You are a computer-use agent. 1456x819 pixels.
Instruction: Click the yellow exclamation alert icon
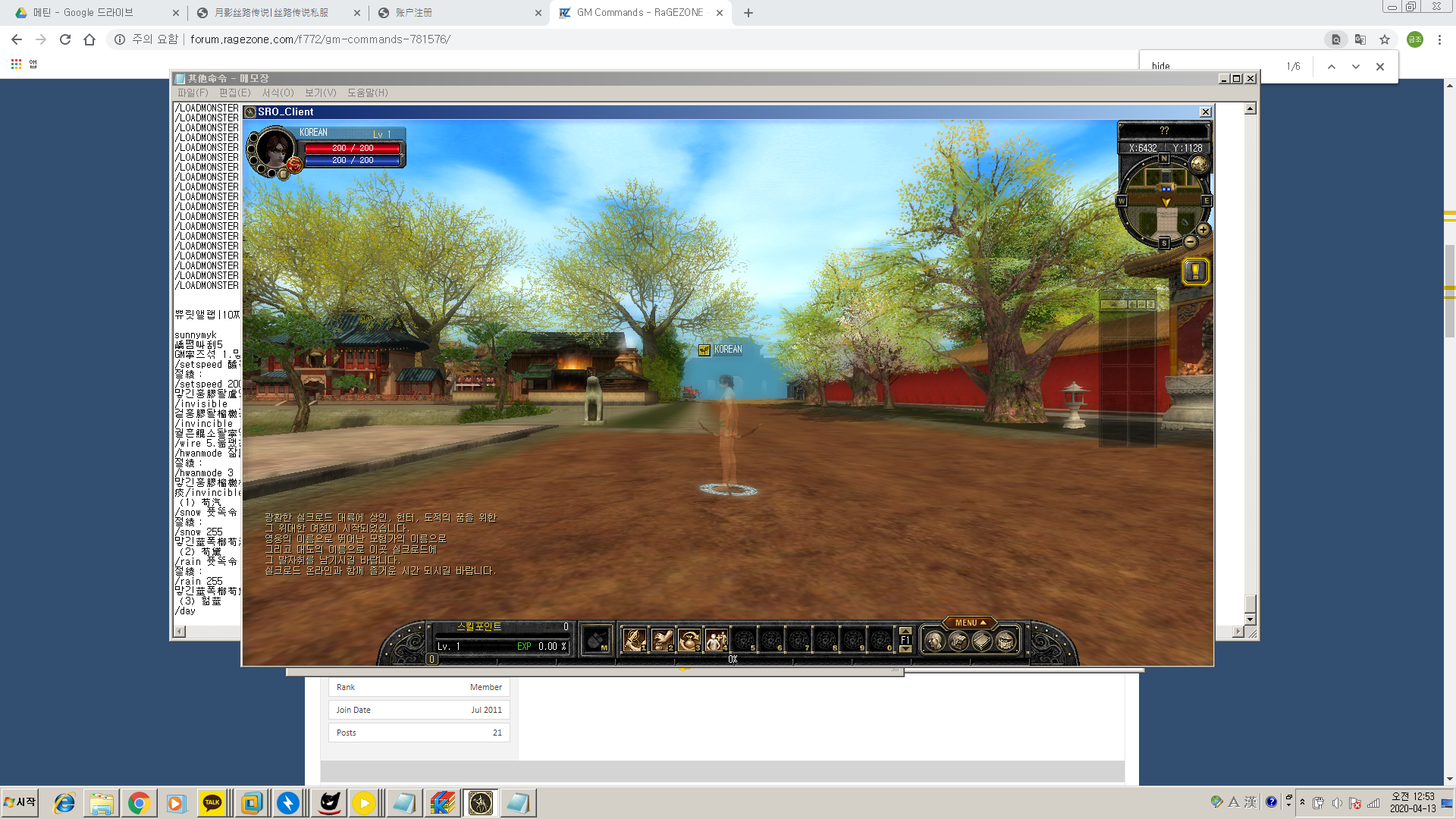pos(1195,271)
